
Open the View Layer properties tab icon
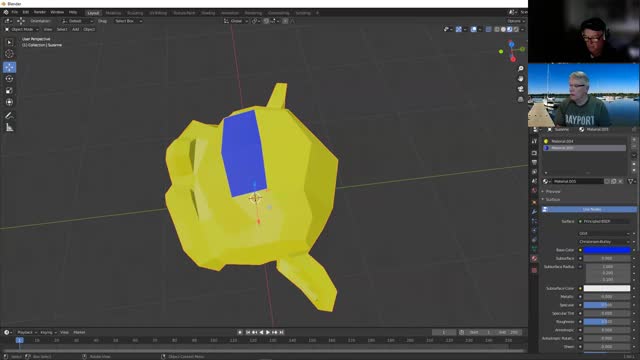click(534, 172)
